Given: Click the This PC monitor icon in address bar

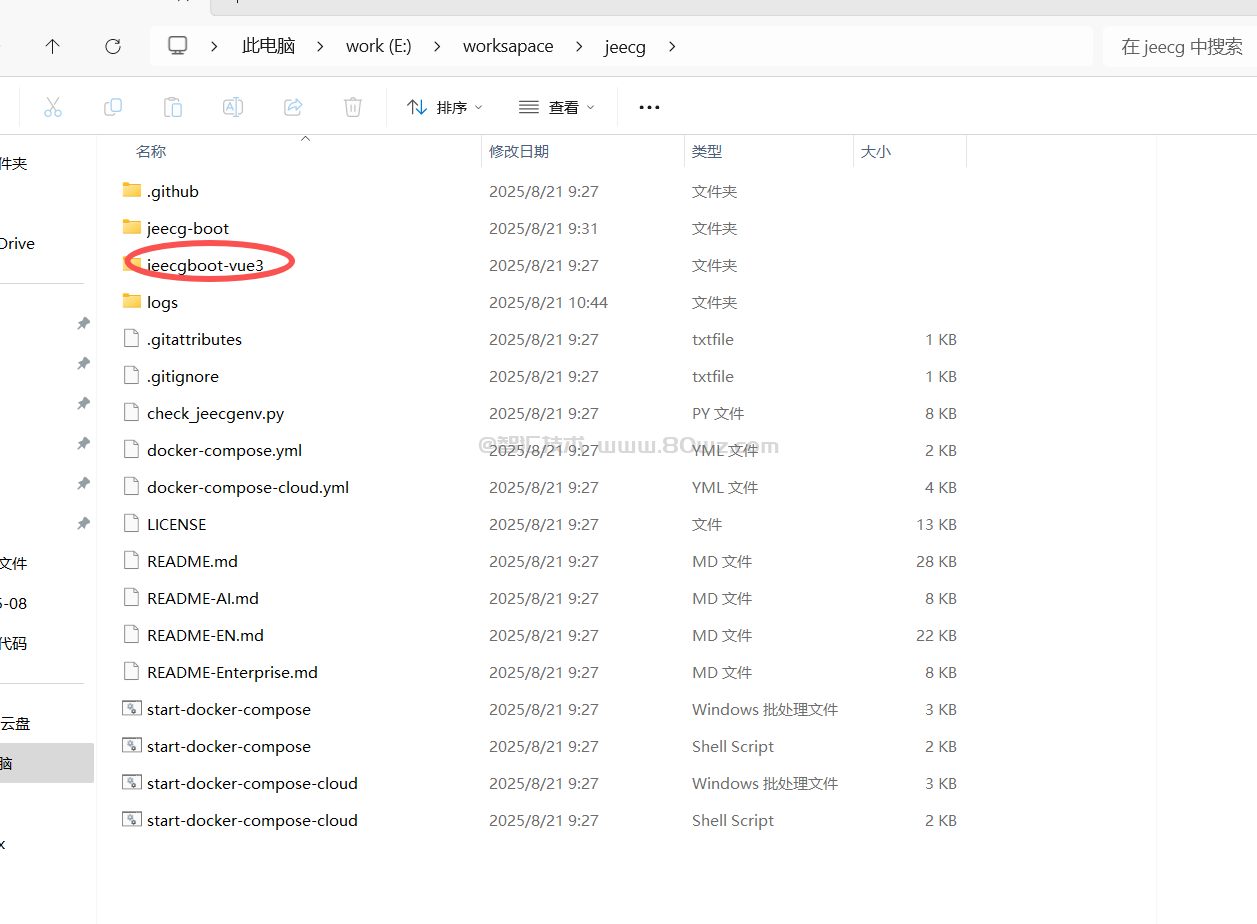Looking at the screenshot, I should click(x=177, y=46).
